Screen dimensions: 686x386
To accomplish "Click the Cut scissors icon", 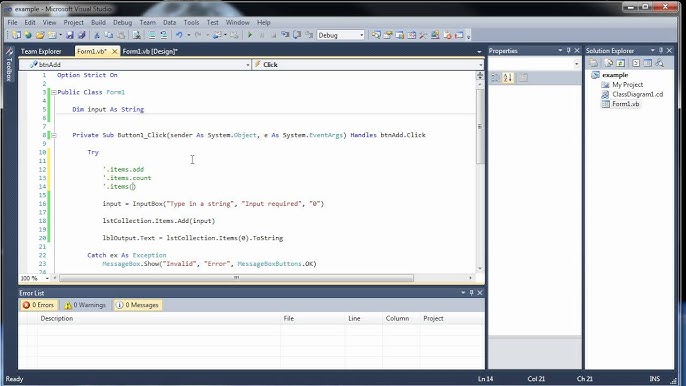I will tap(97, 35).
